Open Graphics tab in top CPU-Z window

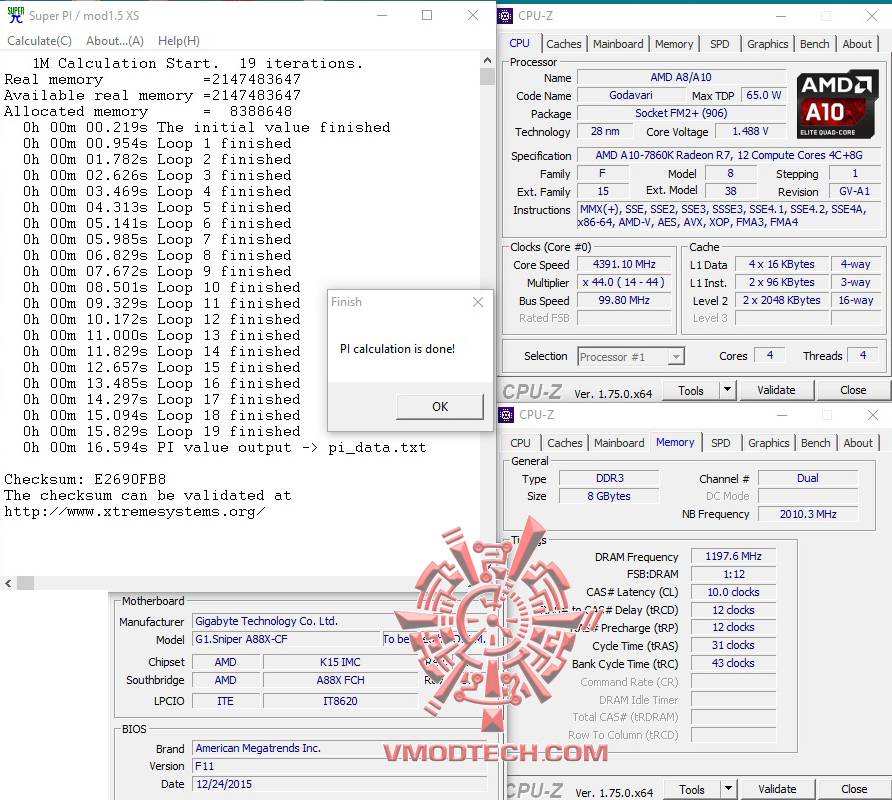[767, 44]
